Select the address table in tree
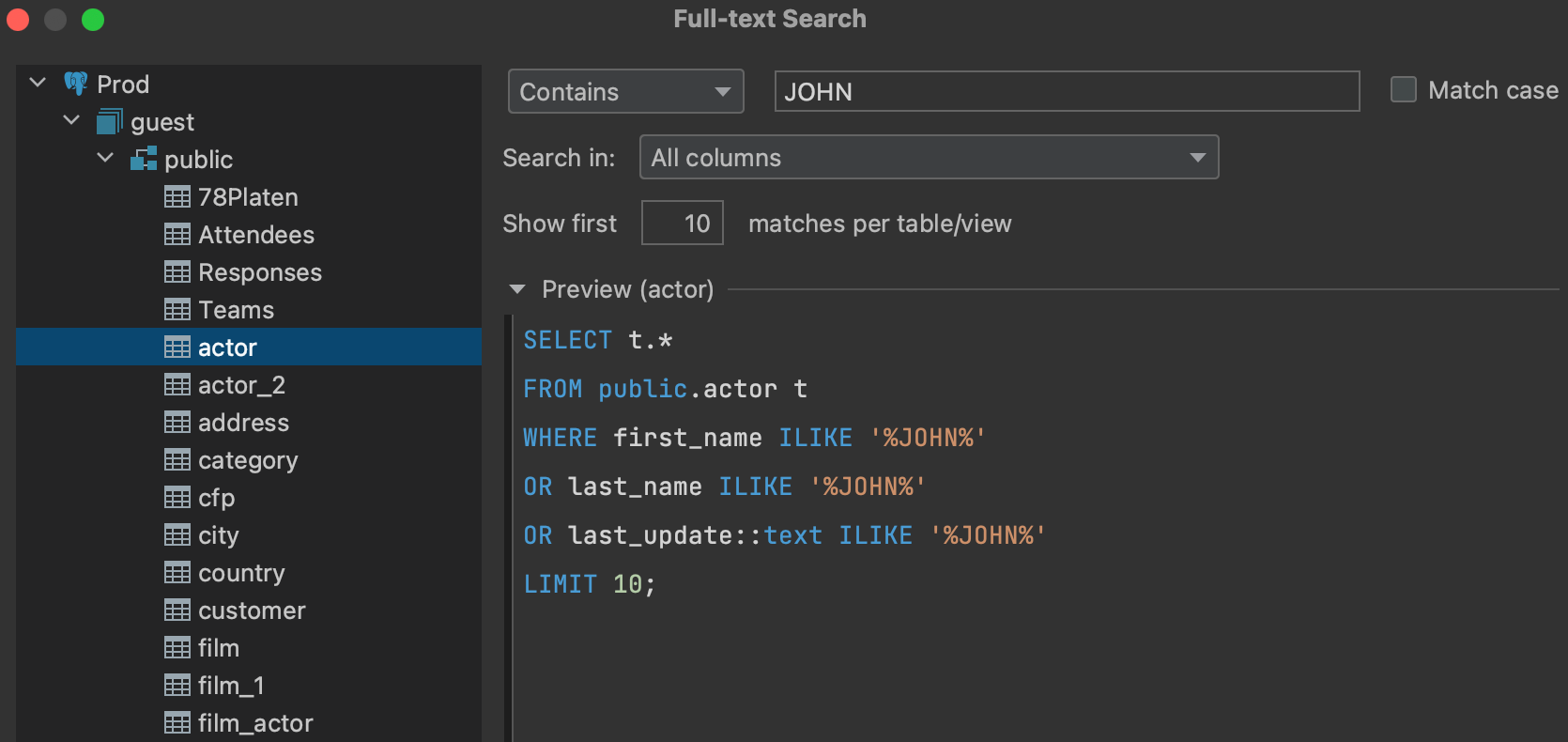Screen dimensions: 1568x742 click(243, 423)
